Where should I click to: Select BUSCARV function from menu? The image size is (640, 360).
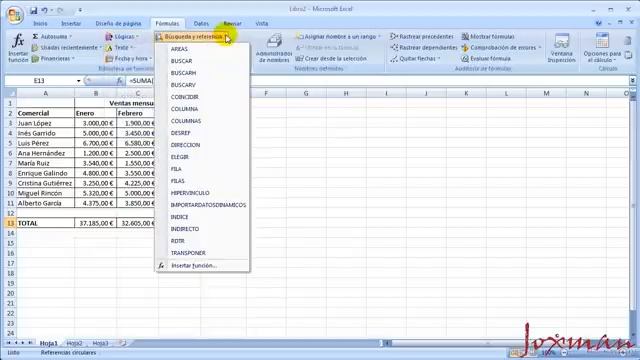203,85
